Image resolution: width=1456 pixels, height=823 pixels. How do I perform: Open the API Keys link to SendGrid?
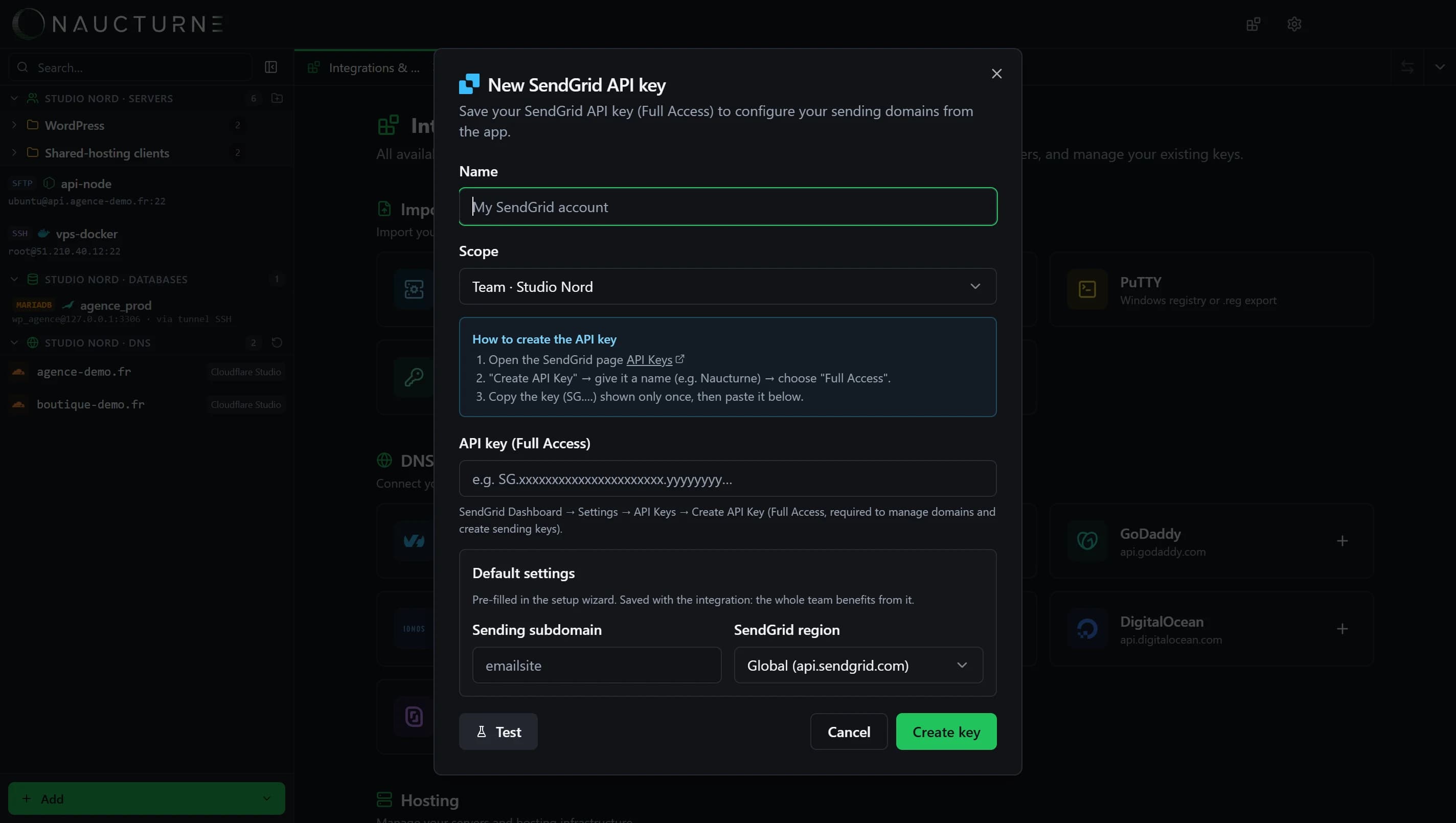(649, 359)
